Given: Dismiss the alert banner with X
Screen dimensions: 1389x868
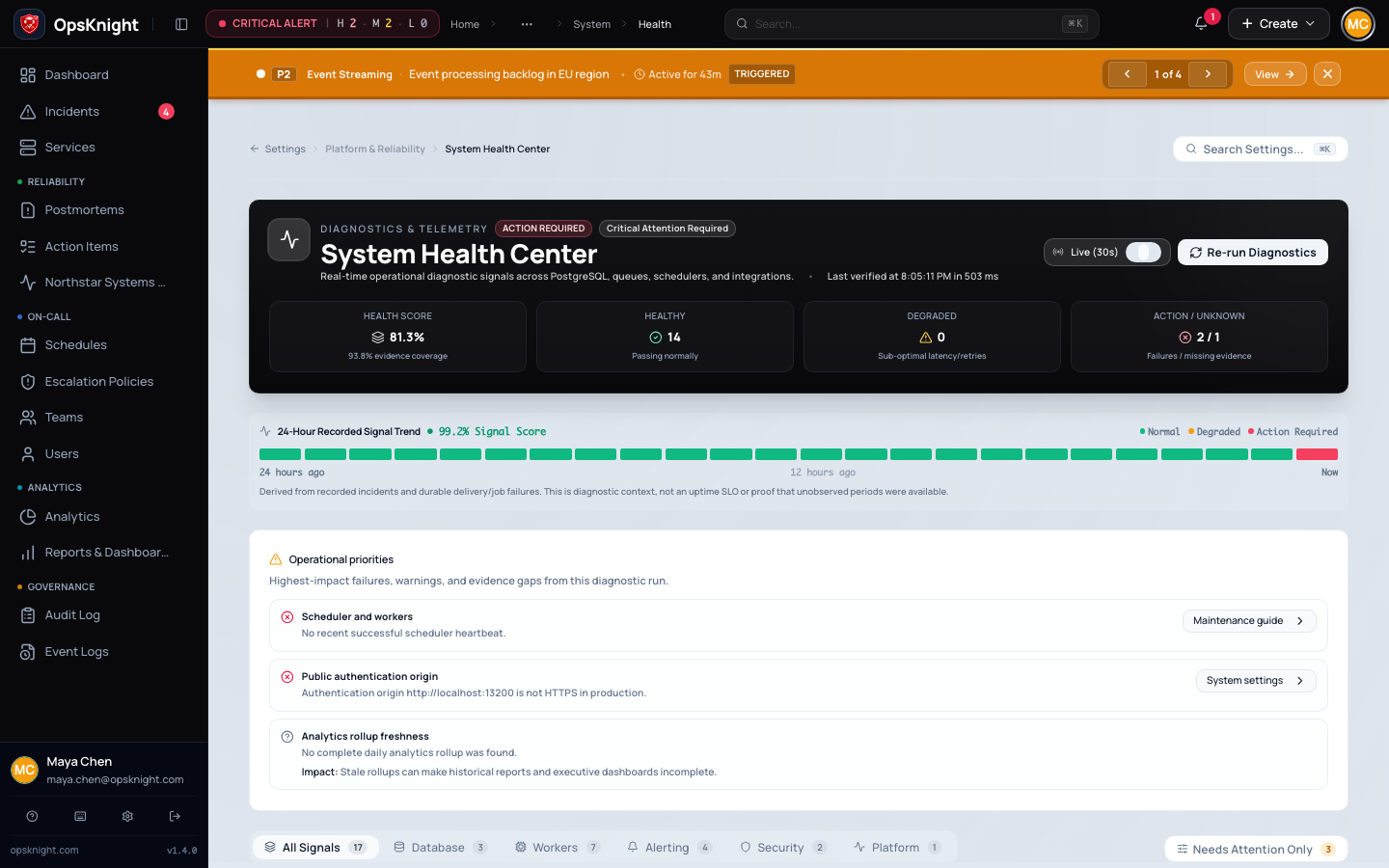Looking at the screenshot, I should 1327,74.
